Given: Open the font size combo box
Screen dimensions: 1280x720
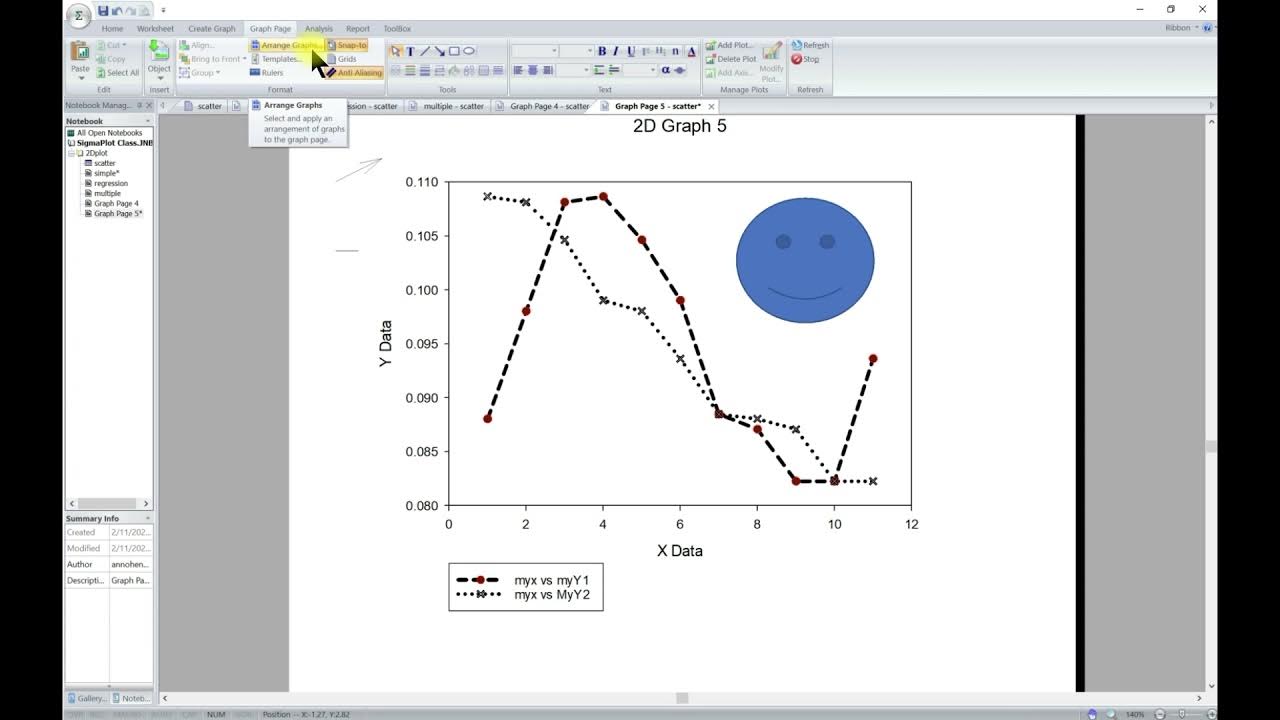Looking at the screenshot, I should 576,51.
